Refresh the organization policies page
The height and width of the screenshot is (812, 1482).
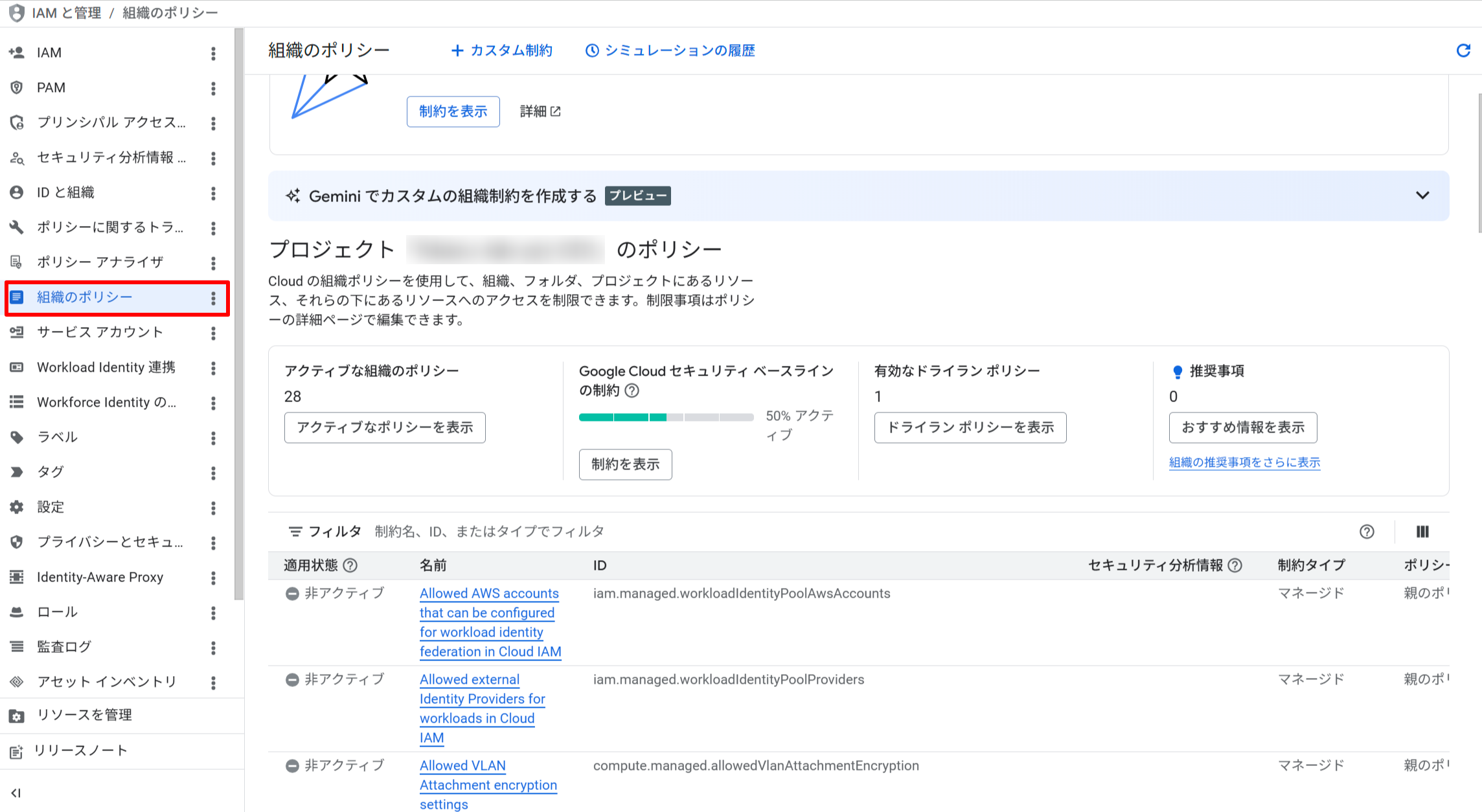click(1464, 50)
